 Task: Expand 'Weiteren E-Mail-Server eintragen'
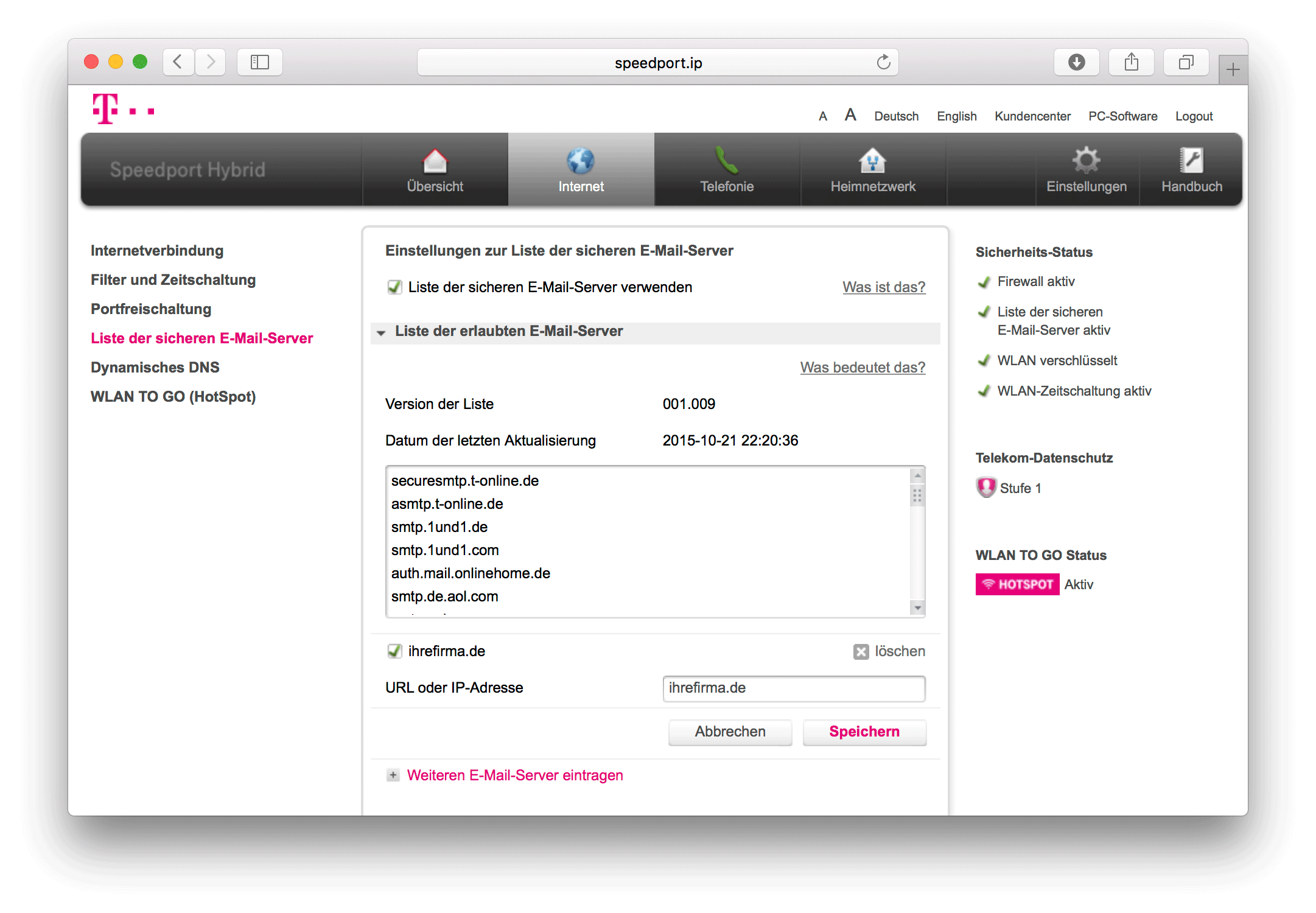pos(393,775)
